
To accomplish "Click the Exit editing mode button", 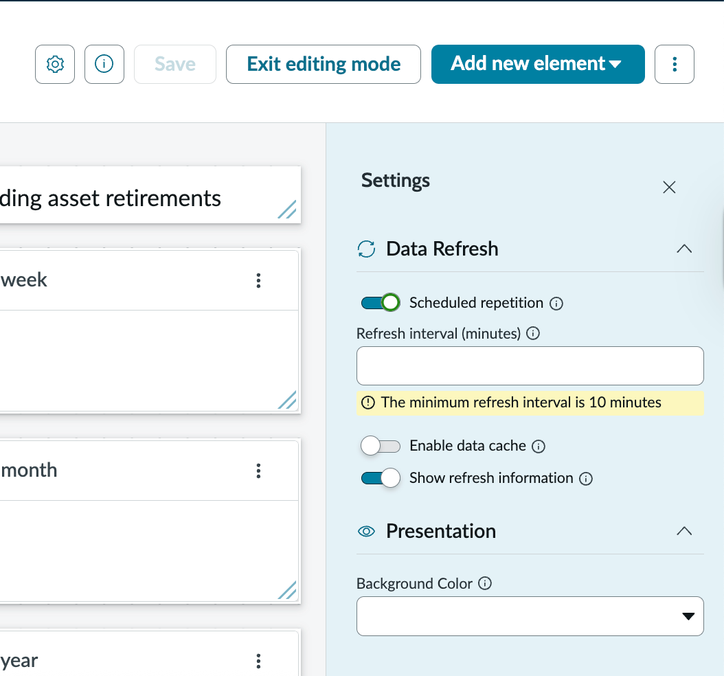I will (x=323, y=64).
